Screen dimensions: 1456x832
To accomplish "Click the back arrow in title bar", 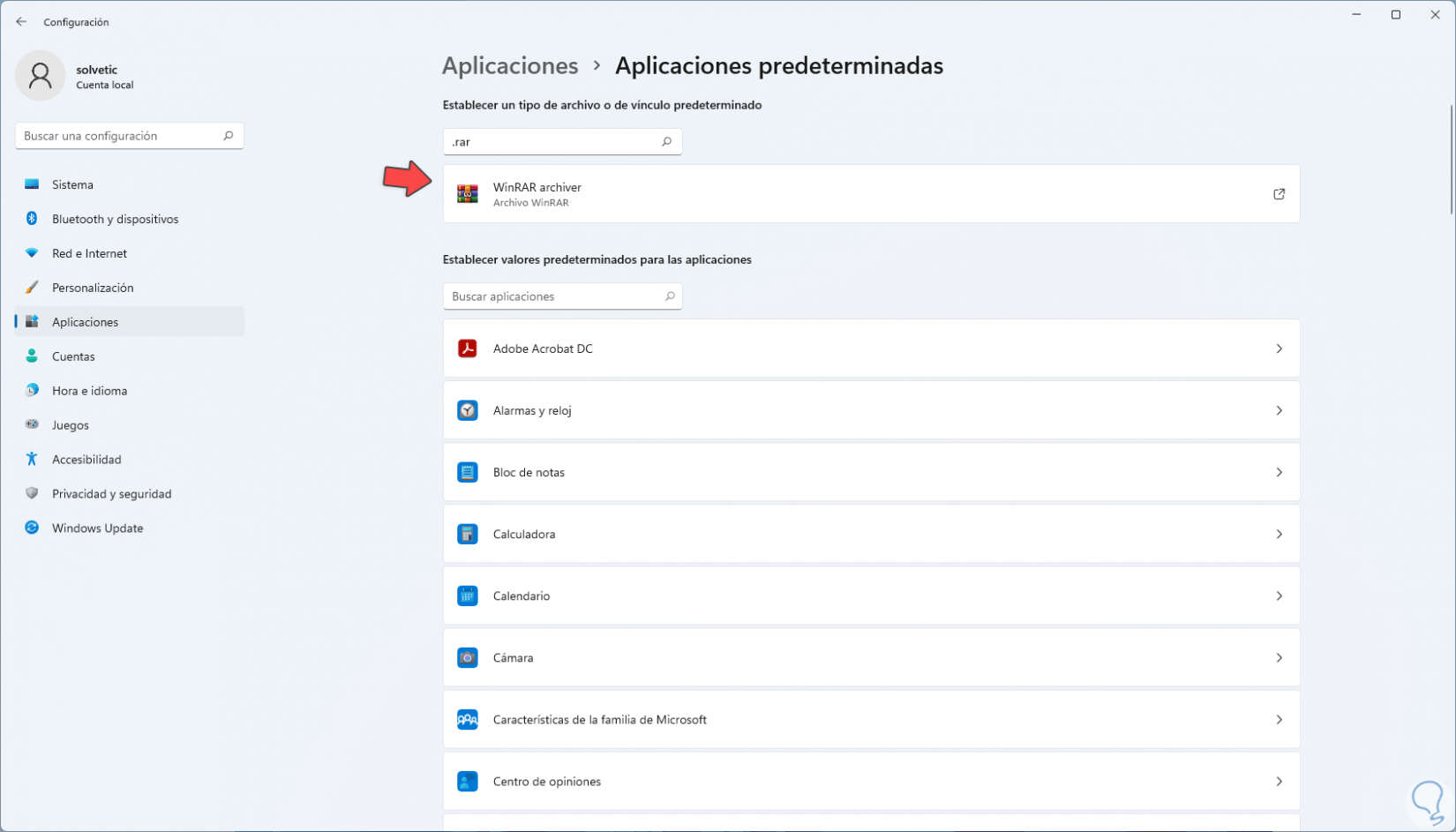I will 21,22.
